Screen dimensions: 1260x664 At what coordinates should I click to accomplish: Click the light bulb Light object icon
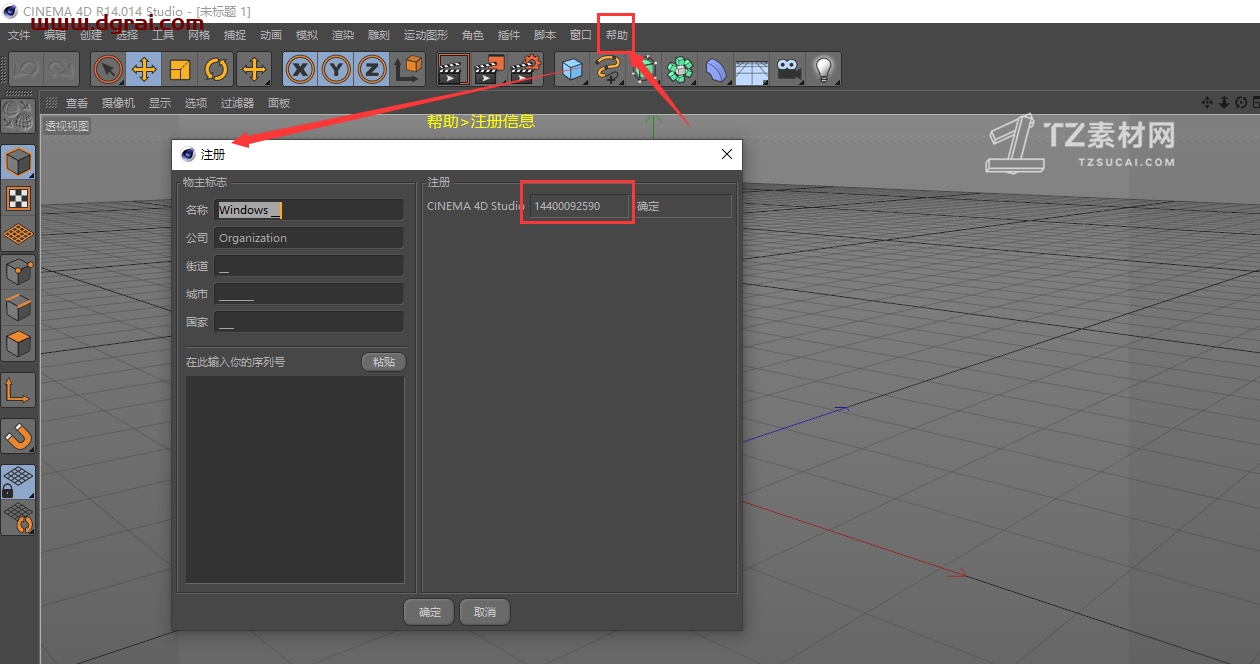[x=823, y=70]
